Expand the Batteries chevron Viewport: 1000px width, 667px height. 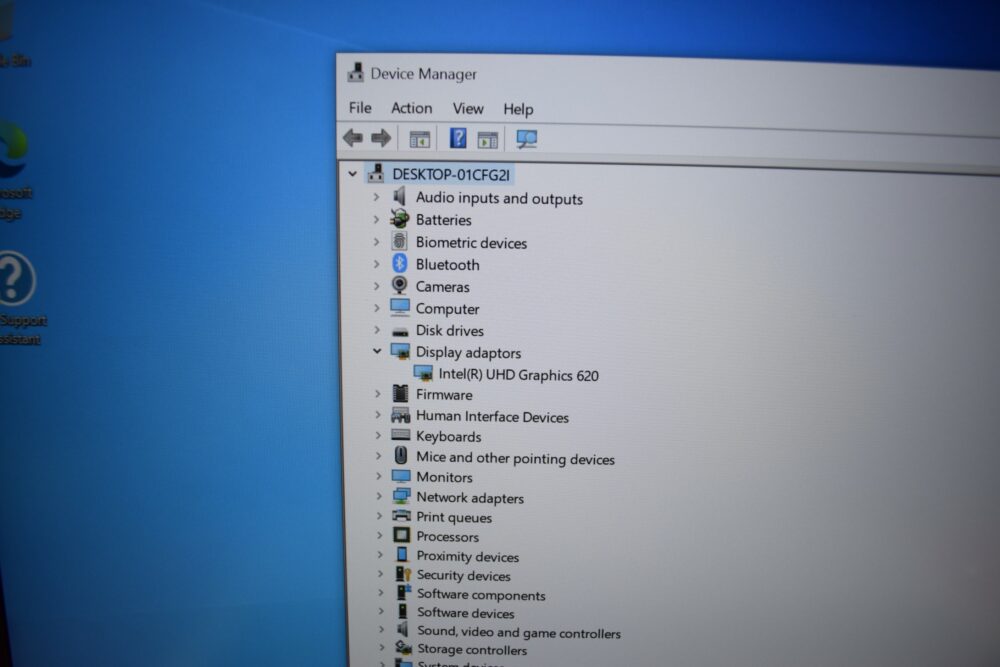click(376, 219)
